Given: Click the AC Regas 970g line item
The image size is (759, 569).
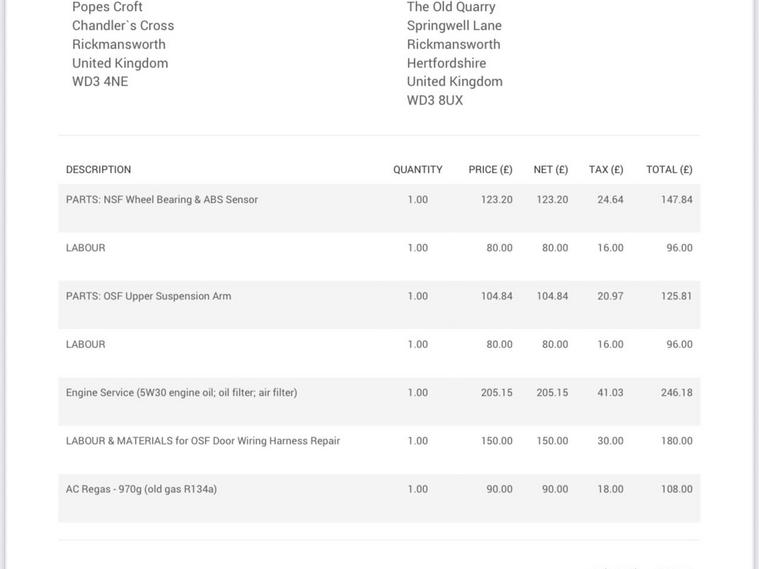Looking at the screenshot, I should point(379,498).
